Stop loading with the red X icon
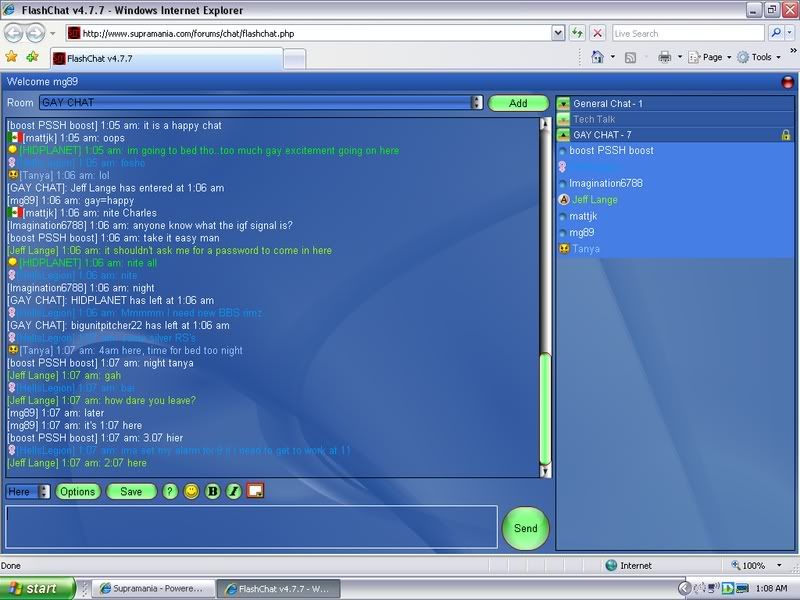Screen dimensions: 800x600 click(x=597, y=34)
